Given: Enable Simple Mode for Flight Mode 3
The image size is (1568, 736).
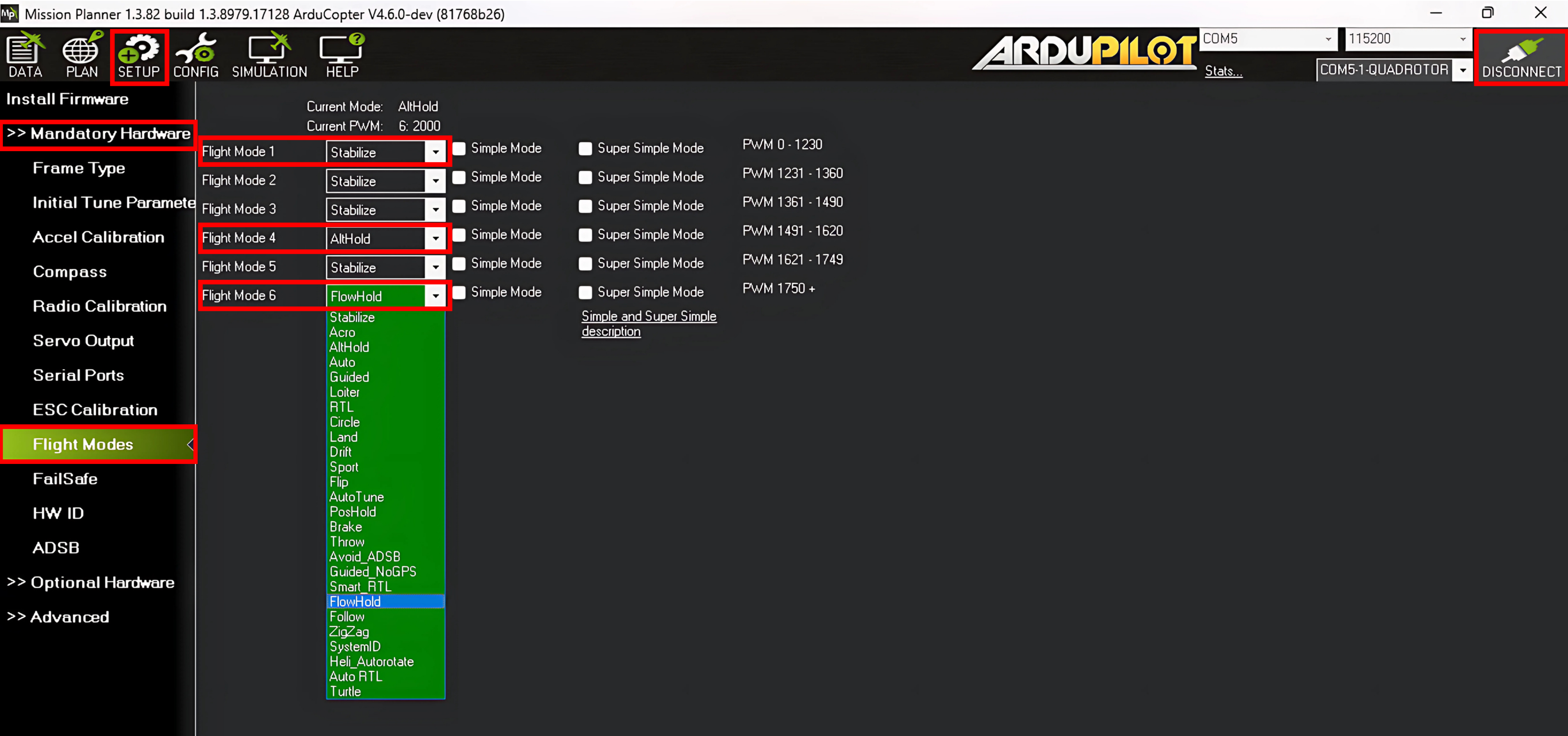Looking at the screenshot, I should point(459,206).
